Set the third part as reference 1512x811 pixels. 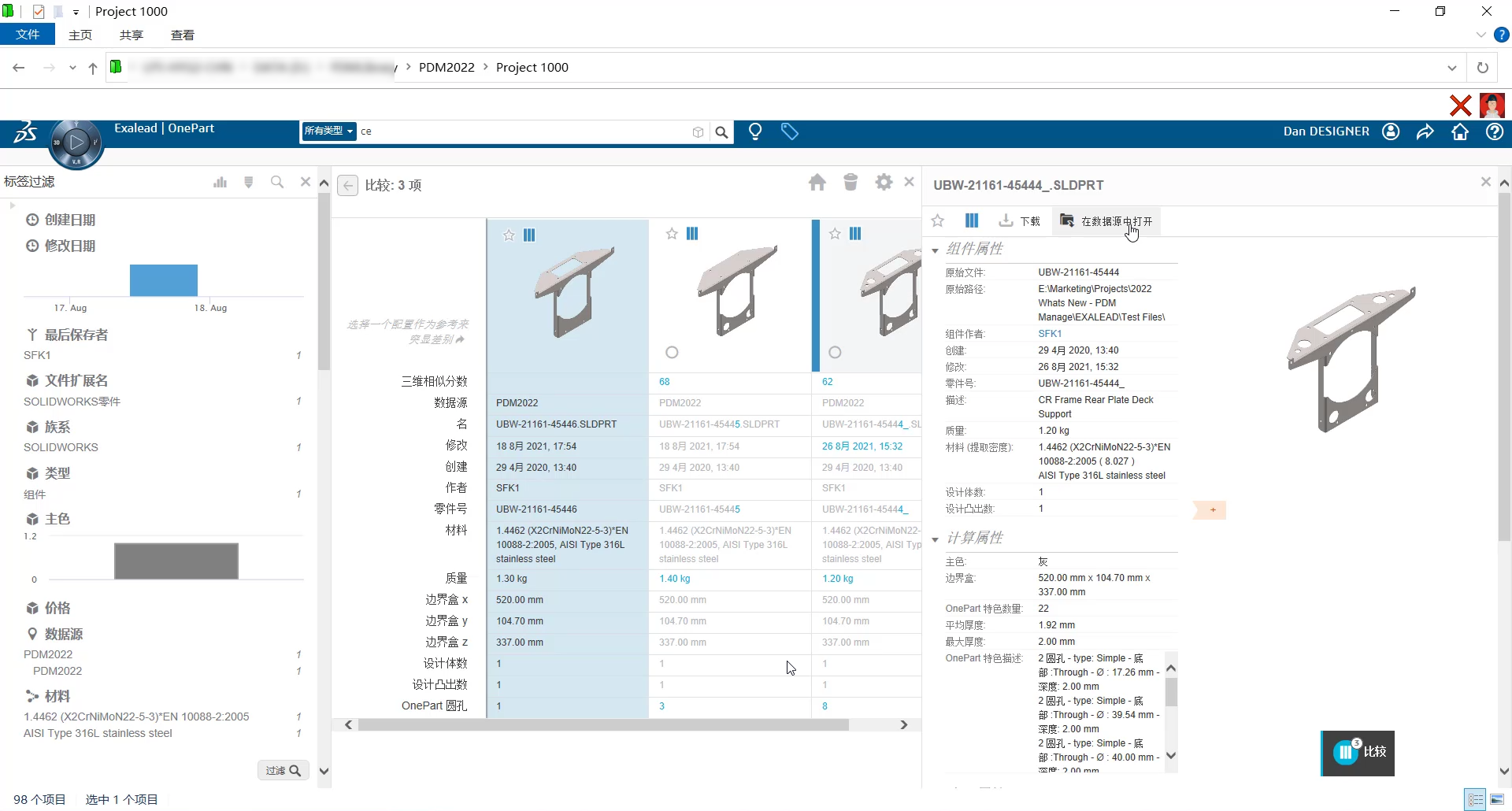(835, 353)
